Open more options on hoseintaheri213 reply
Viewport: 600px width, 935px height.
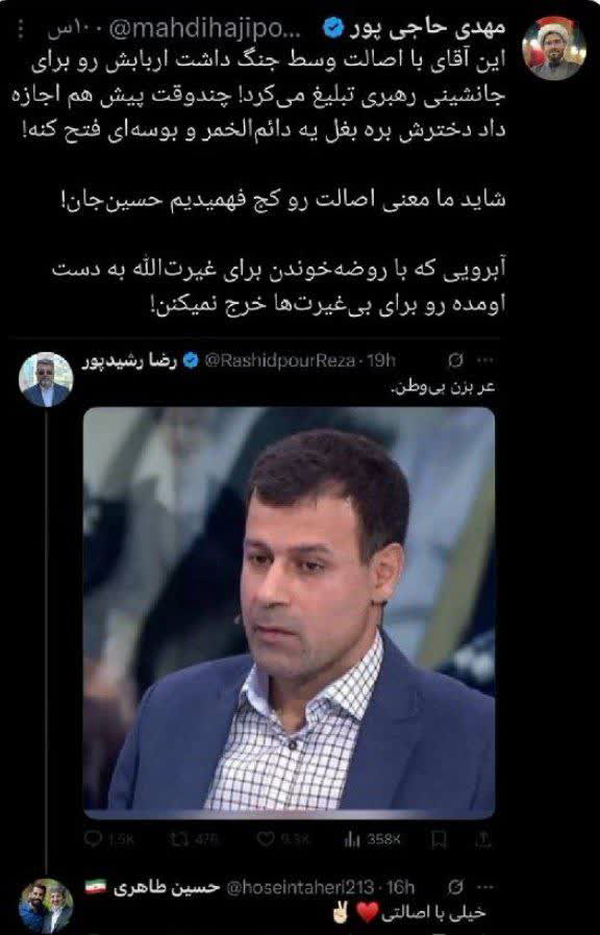point(485,887)
